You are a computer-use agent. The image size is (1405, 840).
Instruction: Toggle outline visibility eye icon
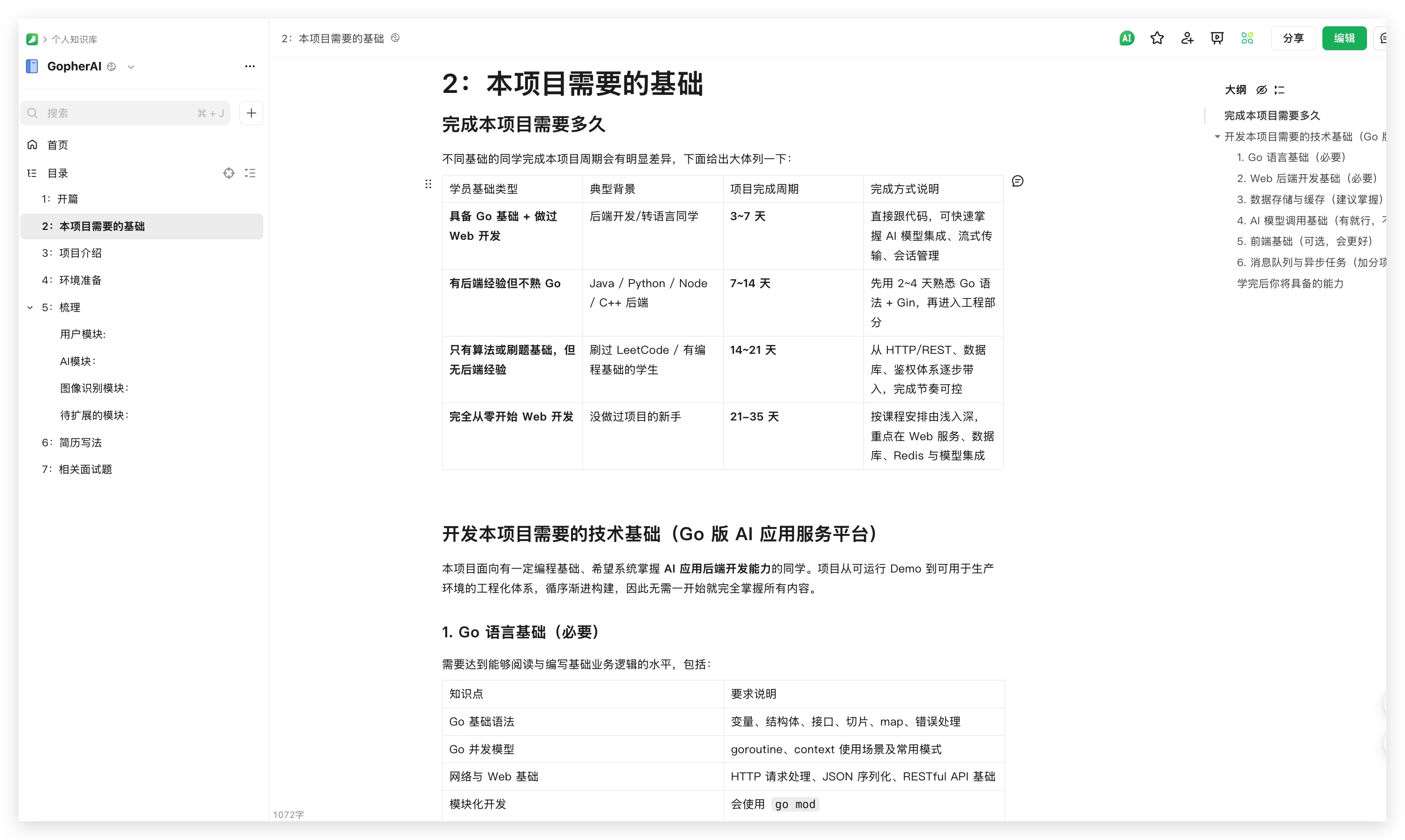1261,90
